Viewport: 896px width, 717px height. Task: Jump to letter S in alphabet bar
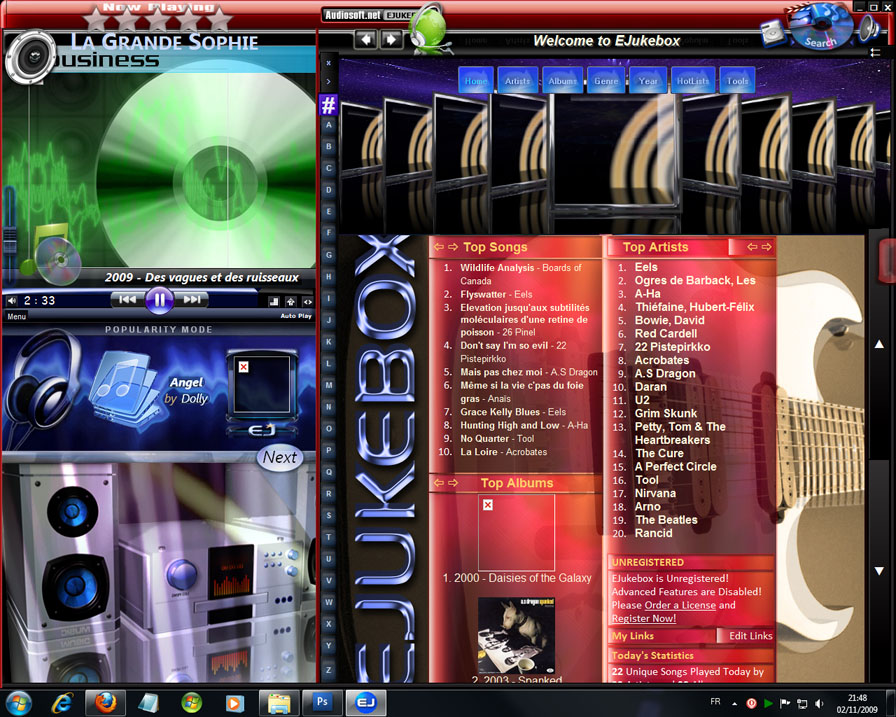(329, 515)
